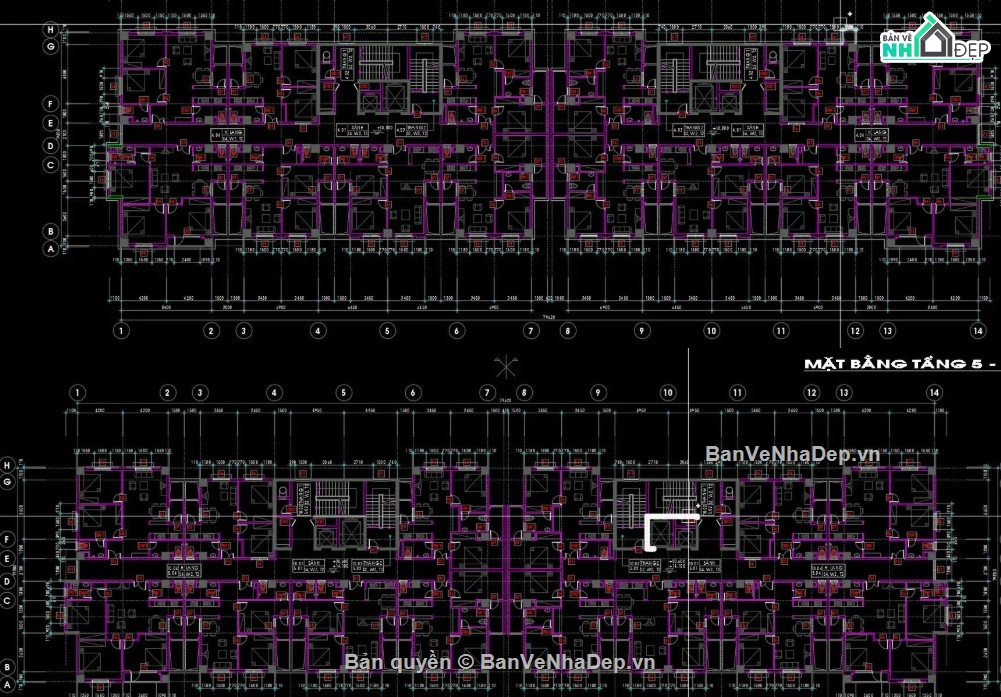
Task: Click axis bubble G of the upper plan
Action: [x=51, y=47]
